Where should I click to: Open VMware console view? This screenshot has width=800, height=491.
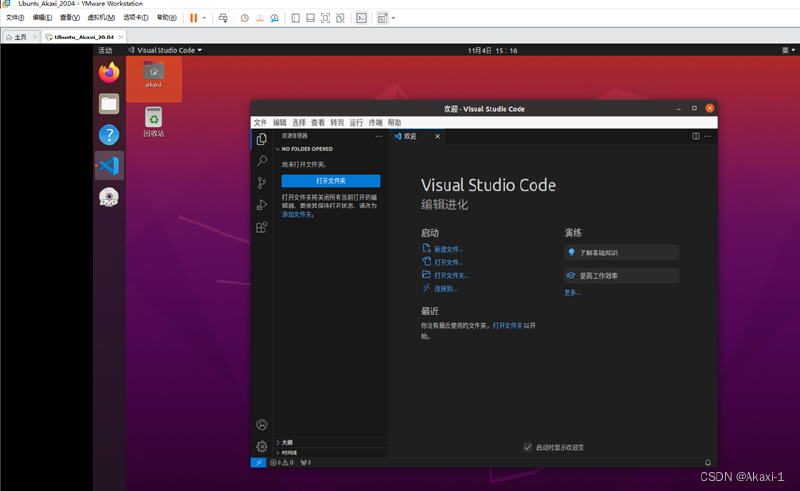point(361,18)
